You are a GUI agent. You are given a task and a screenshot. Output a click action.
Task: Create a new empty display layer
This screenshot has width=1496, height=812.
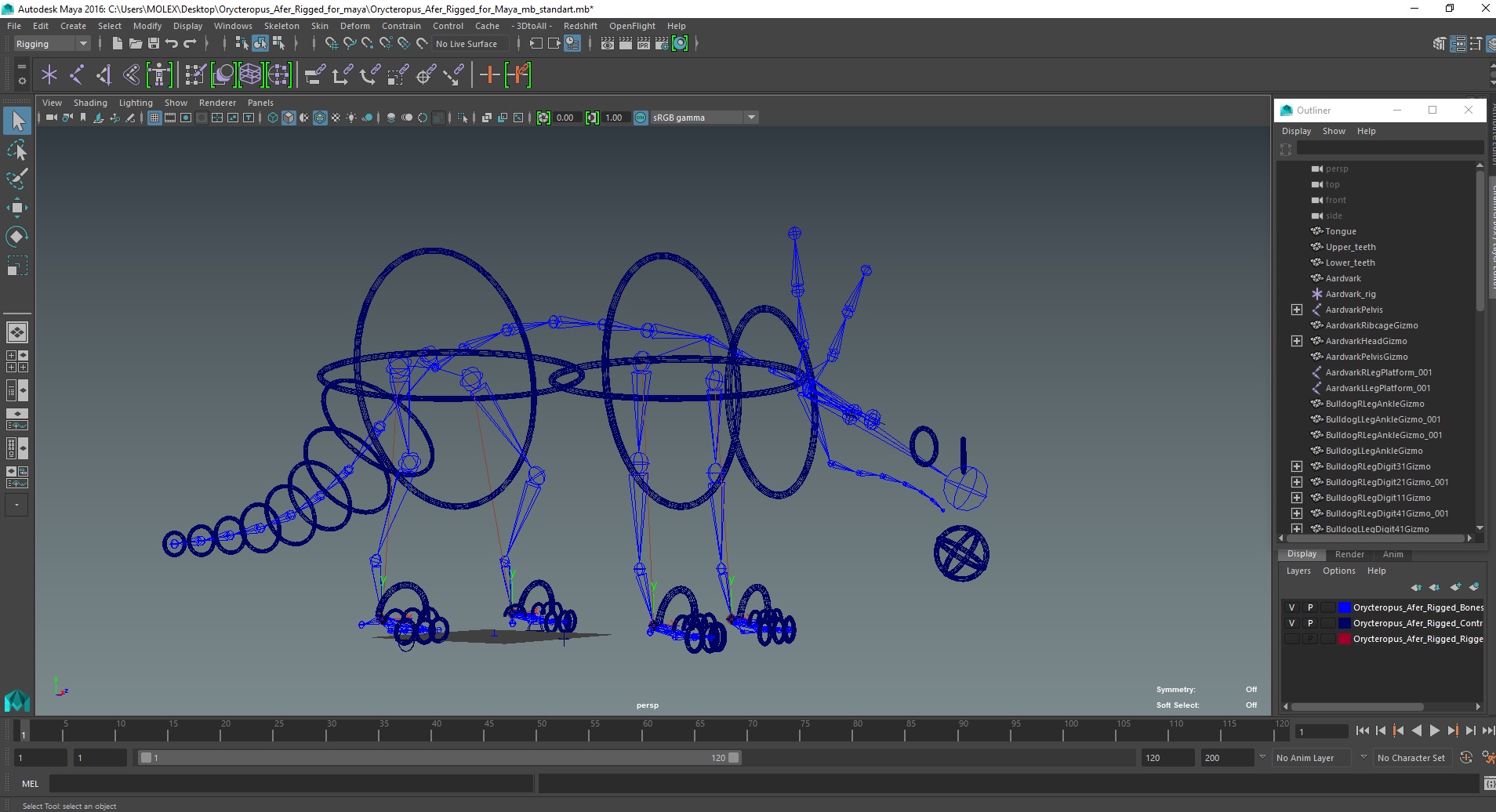tap(1455, 587)
